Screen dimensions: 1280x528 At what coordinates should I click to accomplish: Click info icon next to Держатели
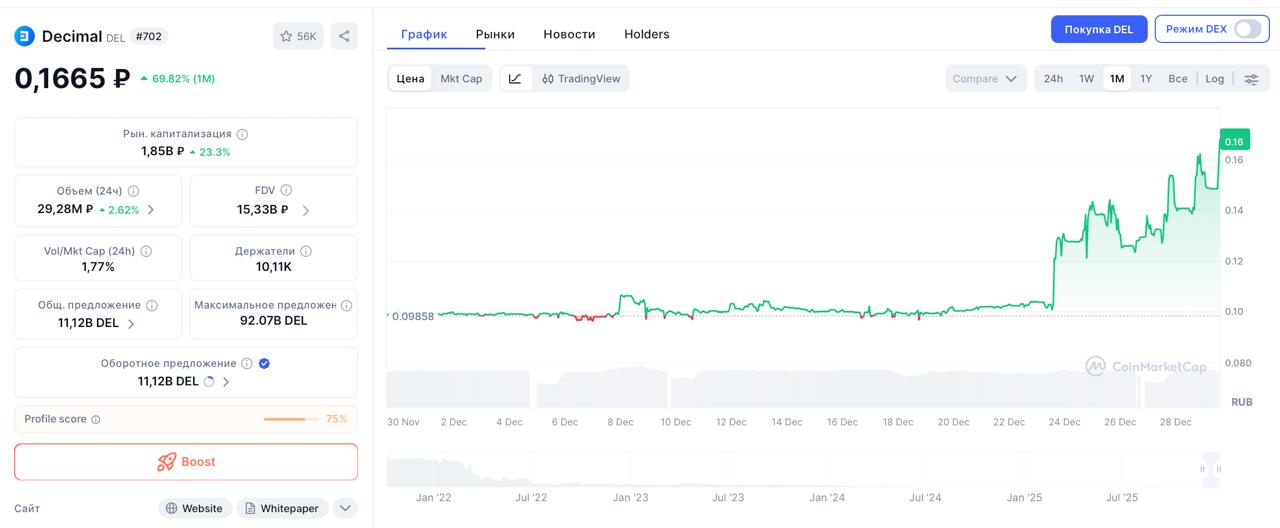306,251
